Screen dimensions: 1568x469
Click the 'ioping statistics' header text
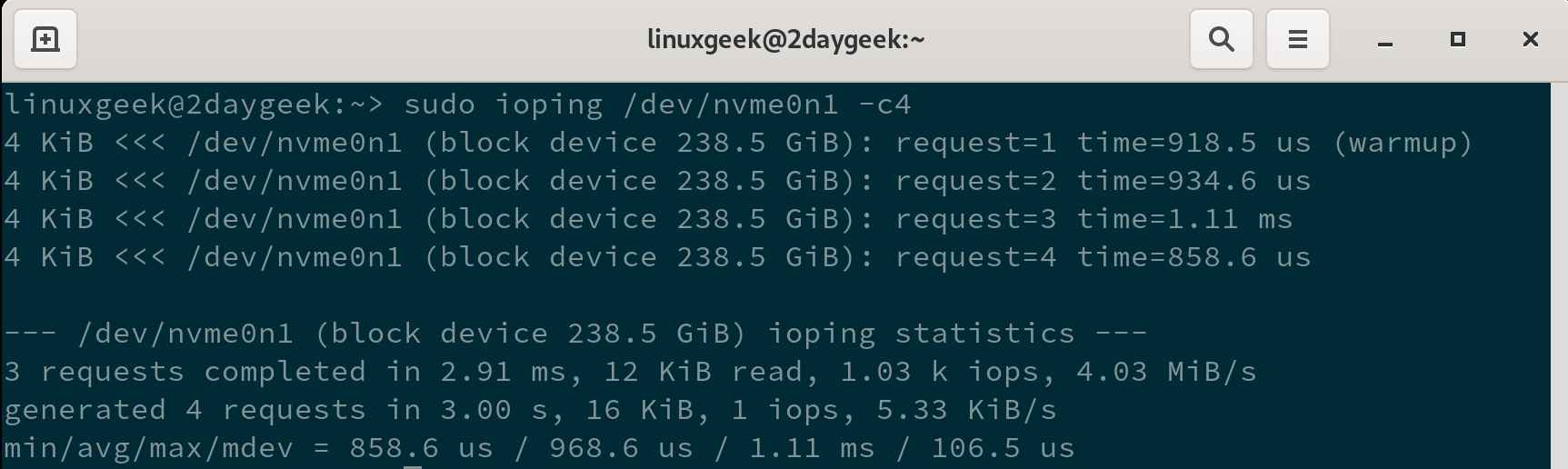click(921, 334)
